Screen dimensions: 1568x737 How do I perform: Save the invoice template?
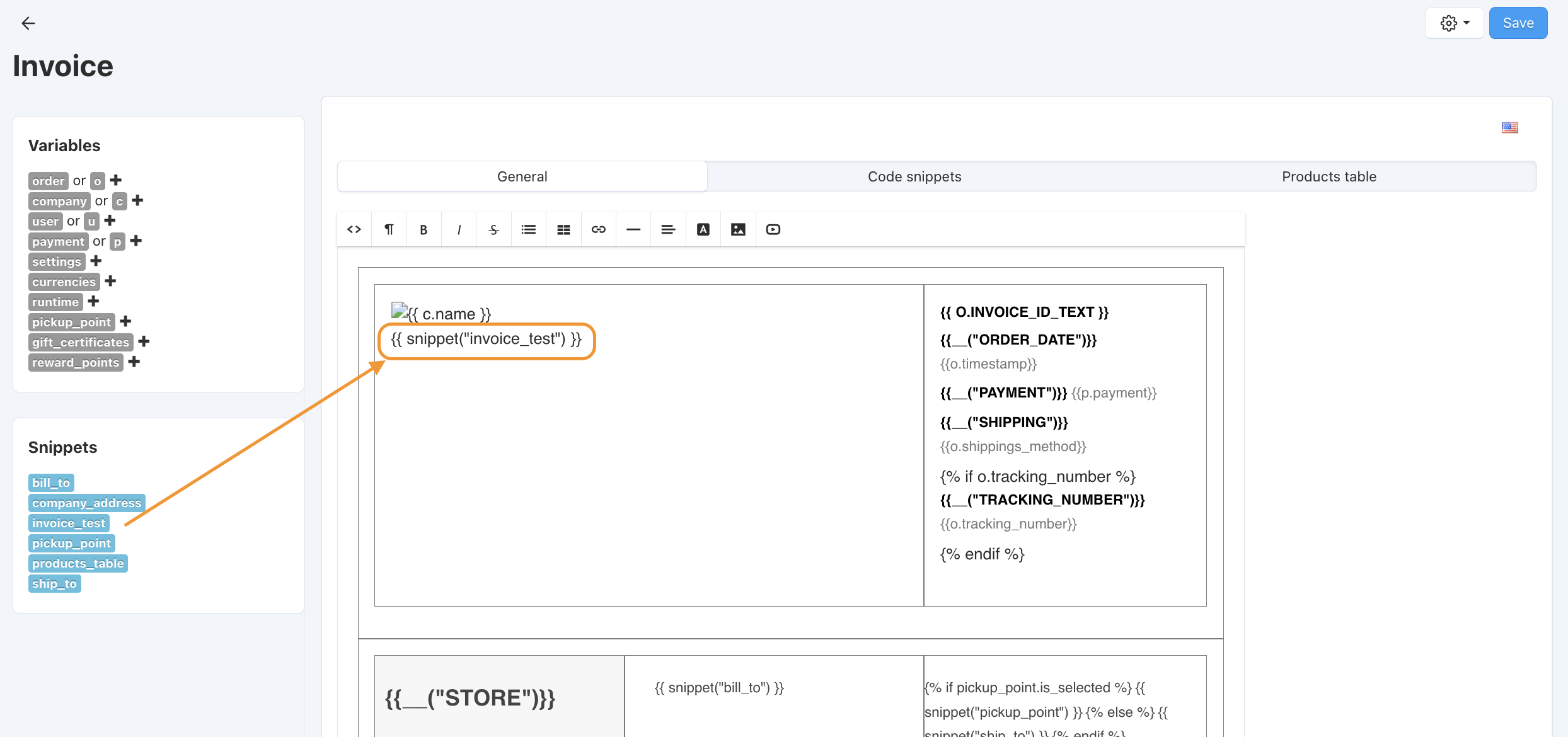pos(1518,23)
